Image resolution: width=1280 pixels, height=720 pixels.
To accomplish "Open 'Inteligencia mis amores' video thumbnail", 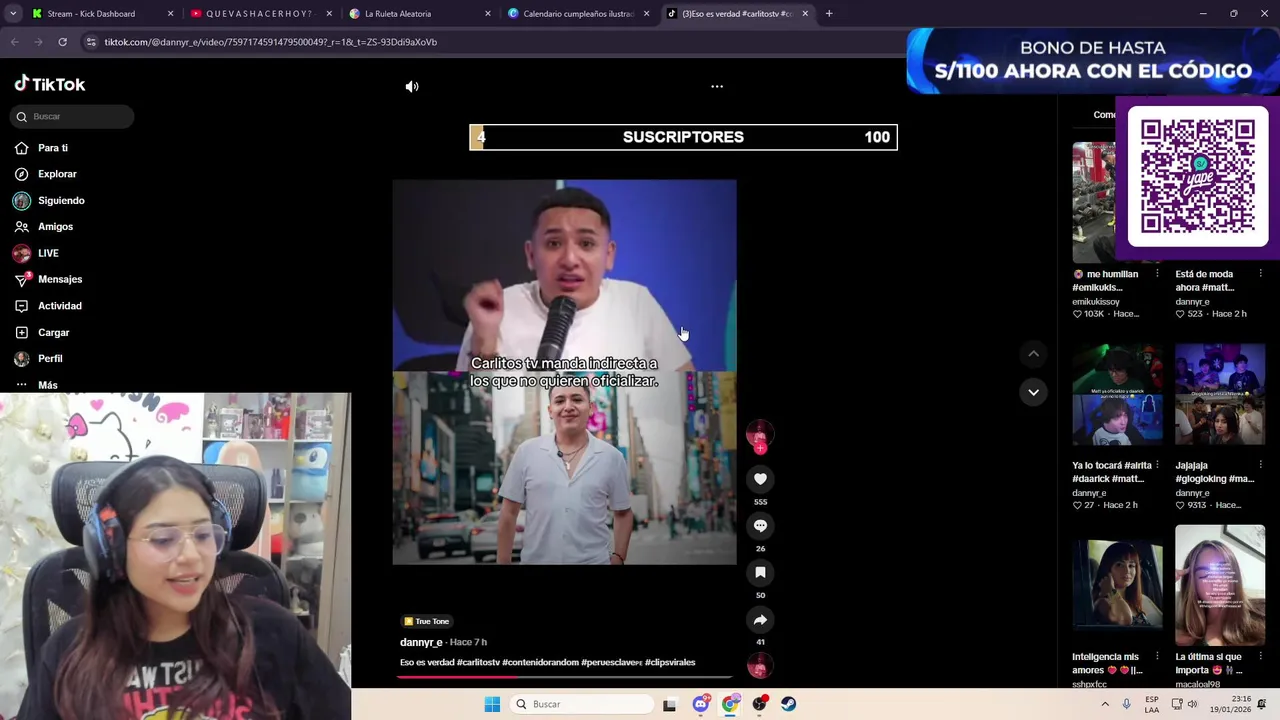I will [1117, 585].
